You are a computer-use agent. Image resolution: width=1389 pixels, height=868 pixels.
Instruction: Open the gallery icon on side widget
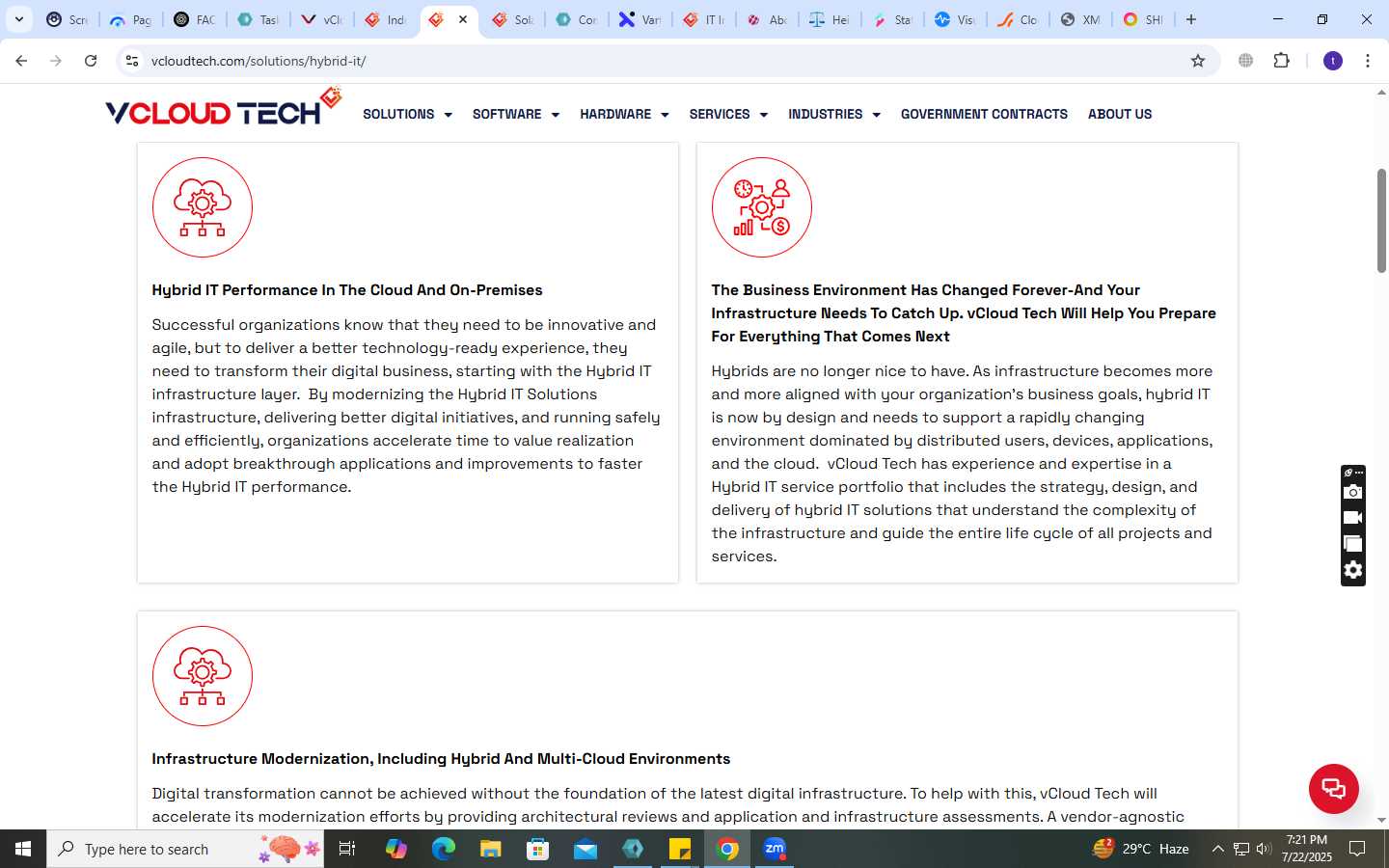coord(1353,543)
